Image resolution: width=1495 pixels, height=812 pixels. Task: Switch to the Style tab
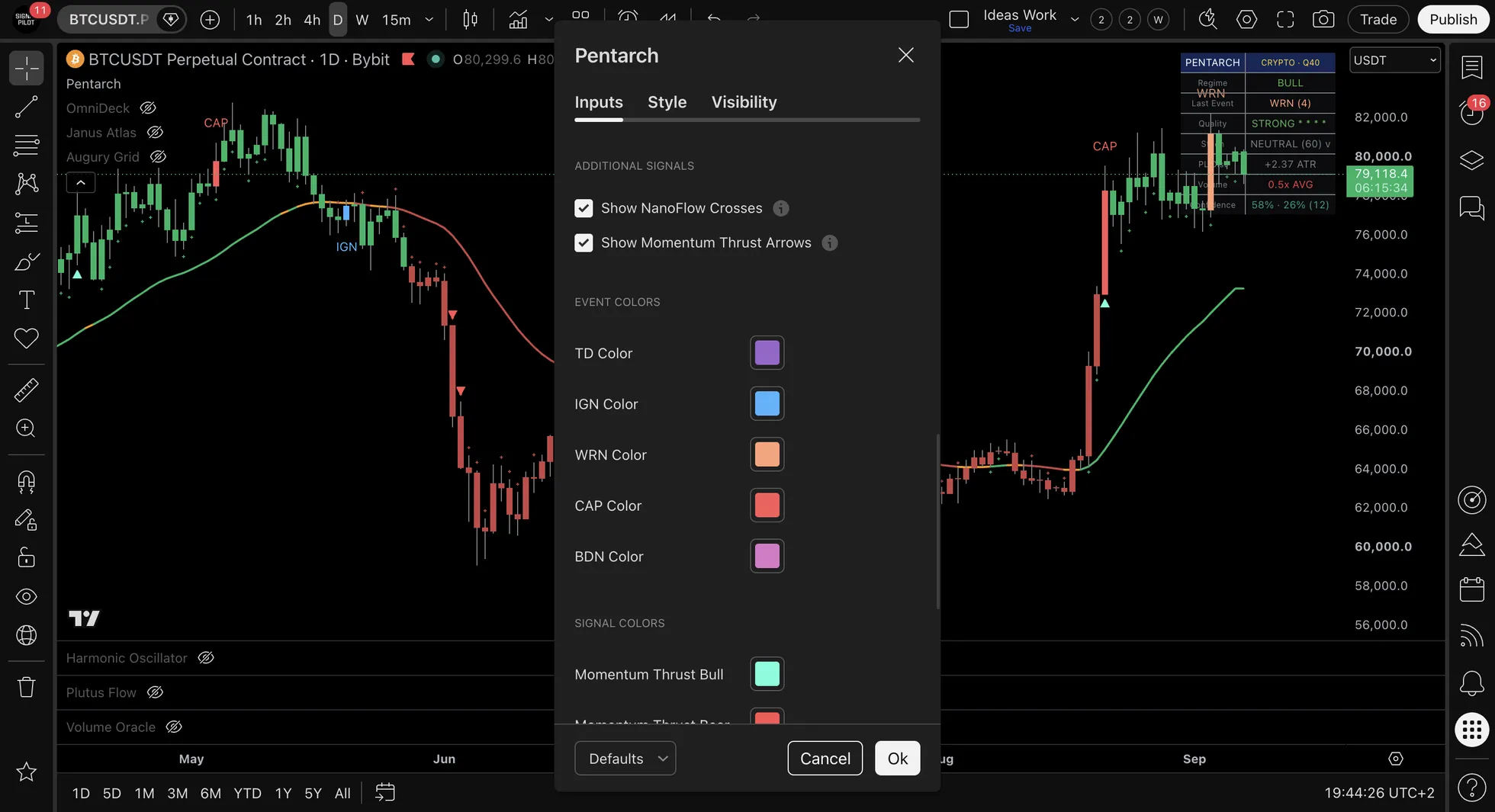click(667, 102)
